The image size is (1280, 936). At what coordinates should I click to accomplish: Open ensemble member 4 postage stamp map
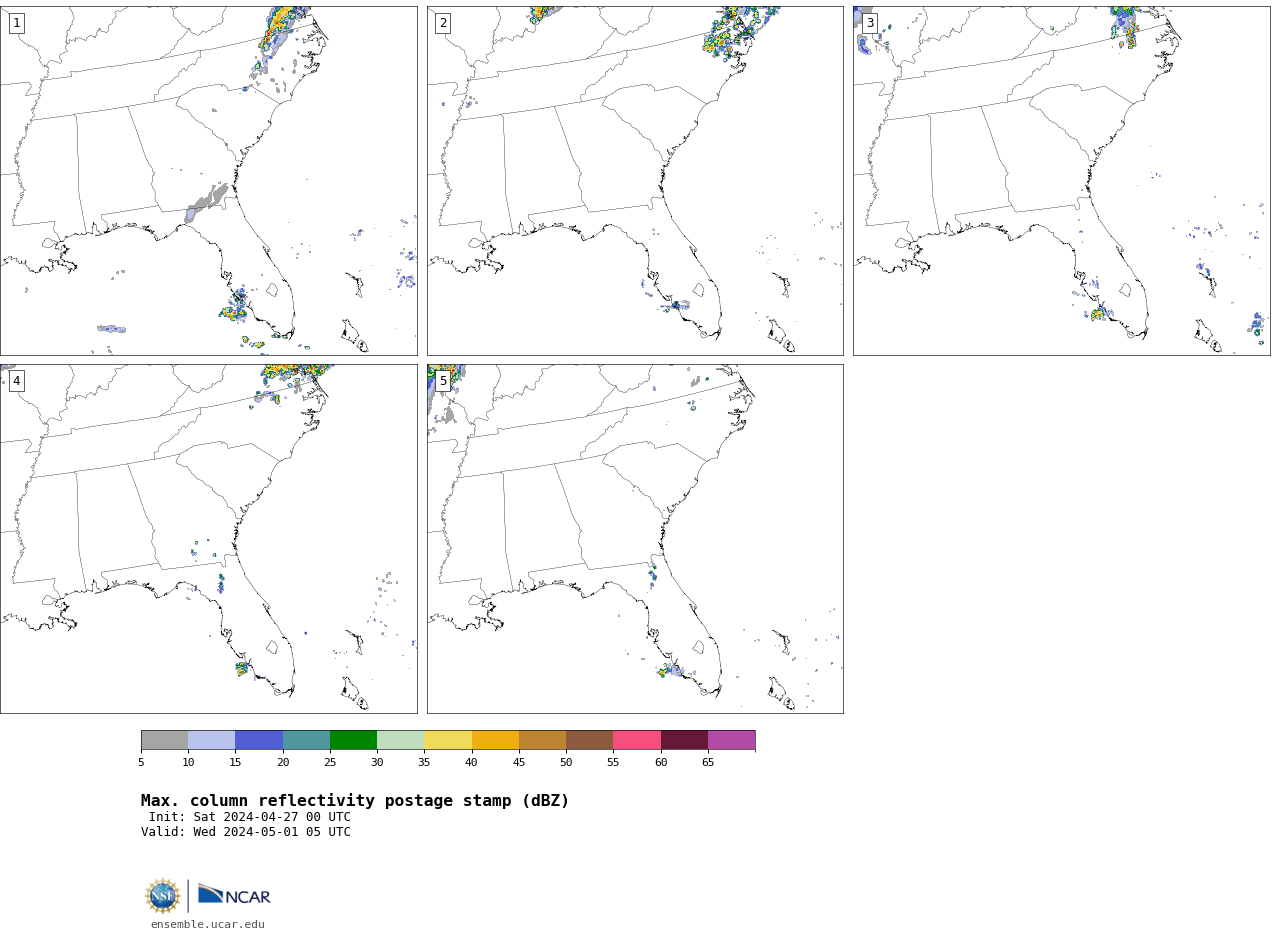208,539
